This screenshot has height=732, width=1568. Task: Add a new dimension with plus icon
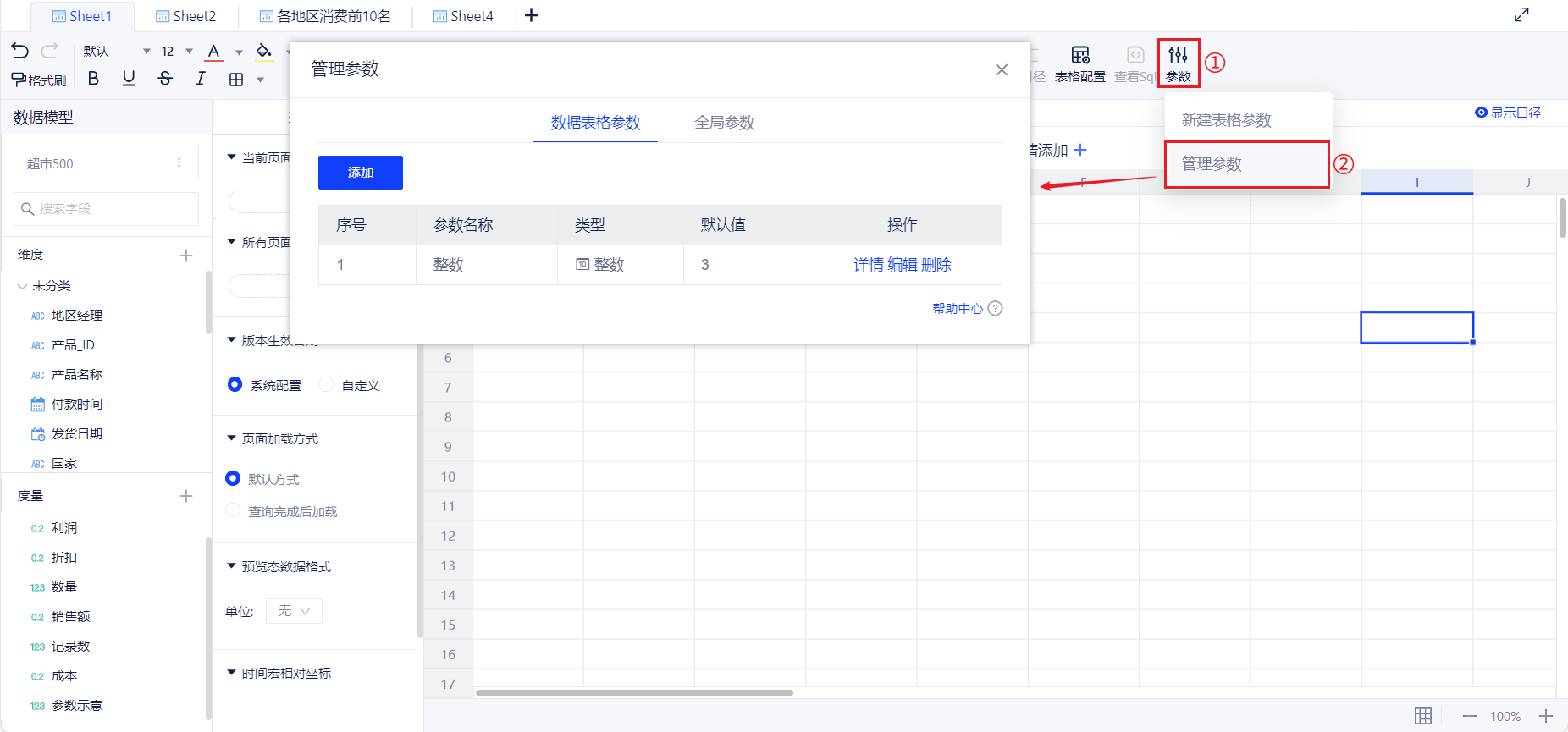pyautogui.click(x=186, y=256)
